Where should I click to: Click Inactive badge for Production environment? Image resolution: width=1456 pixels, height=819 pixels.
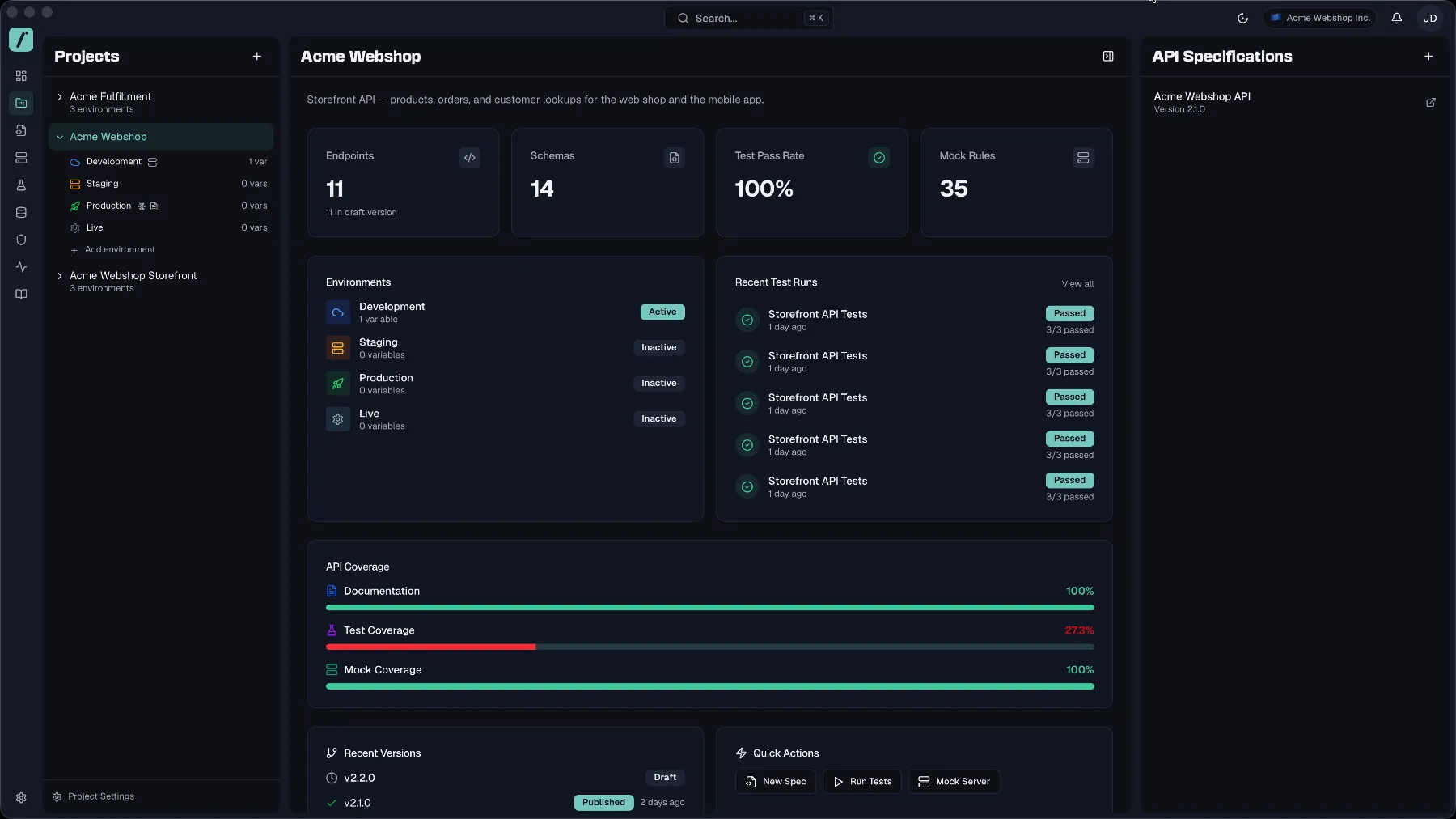coord(659,384)
